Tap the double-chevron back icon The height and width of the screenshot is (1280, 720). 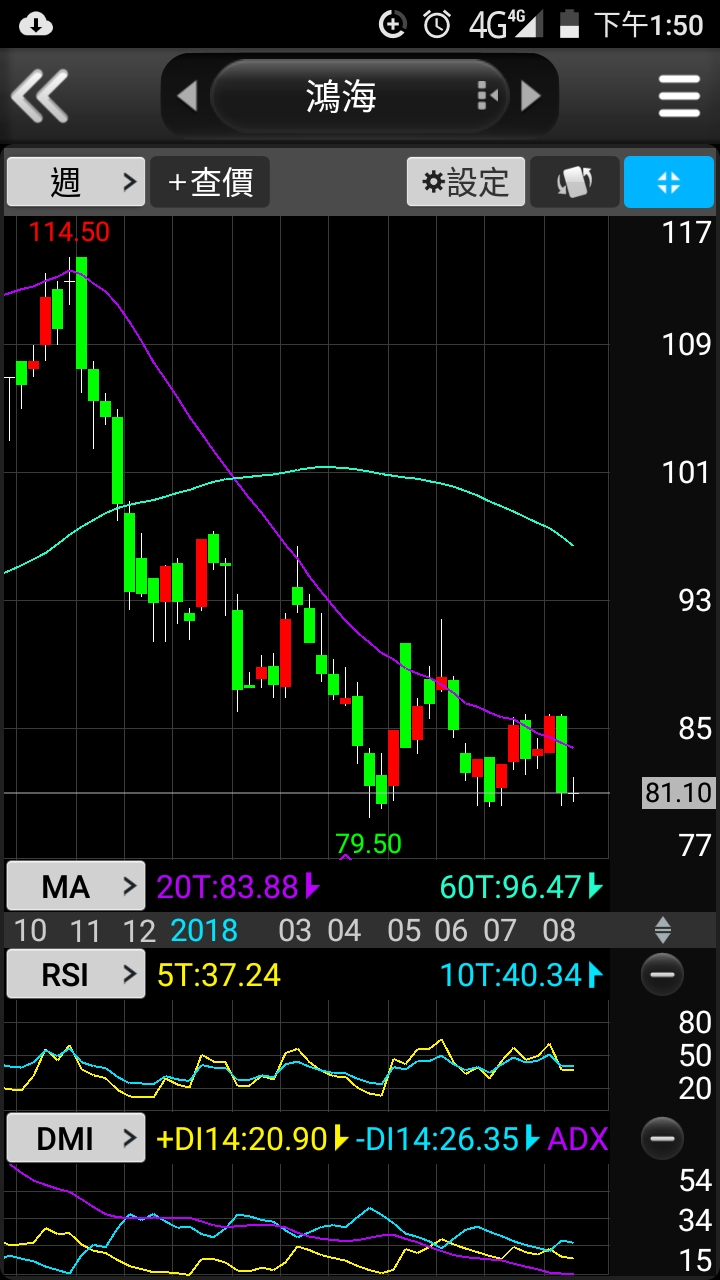(x=40, y=96)
